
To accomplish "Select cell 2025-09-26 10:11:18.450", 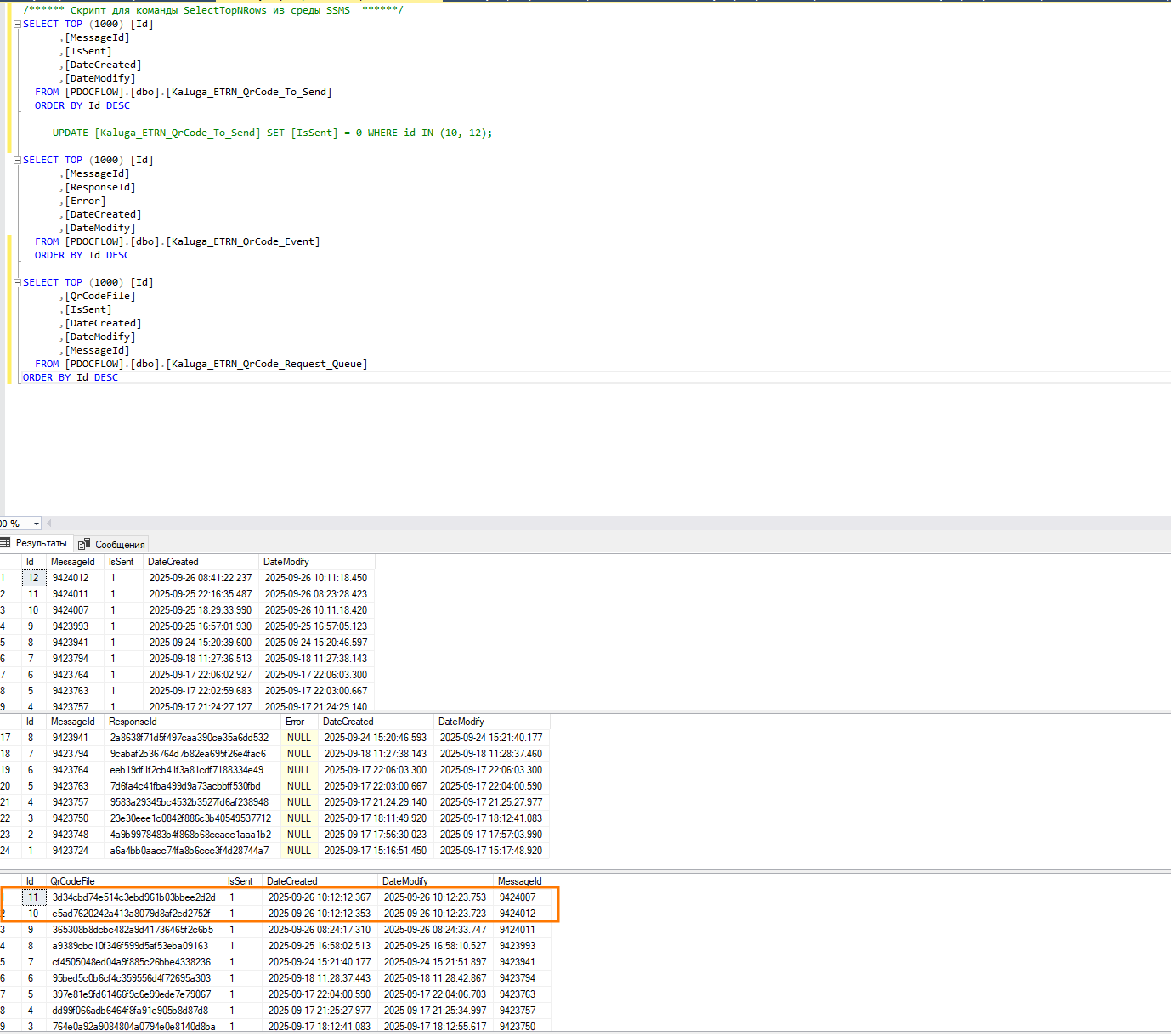I will [316, 578].
